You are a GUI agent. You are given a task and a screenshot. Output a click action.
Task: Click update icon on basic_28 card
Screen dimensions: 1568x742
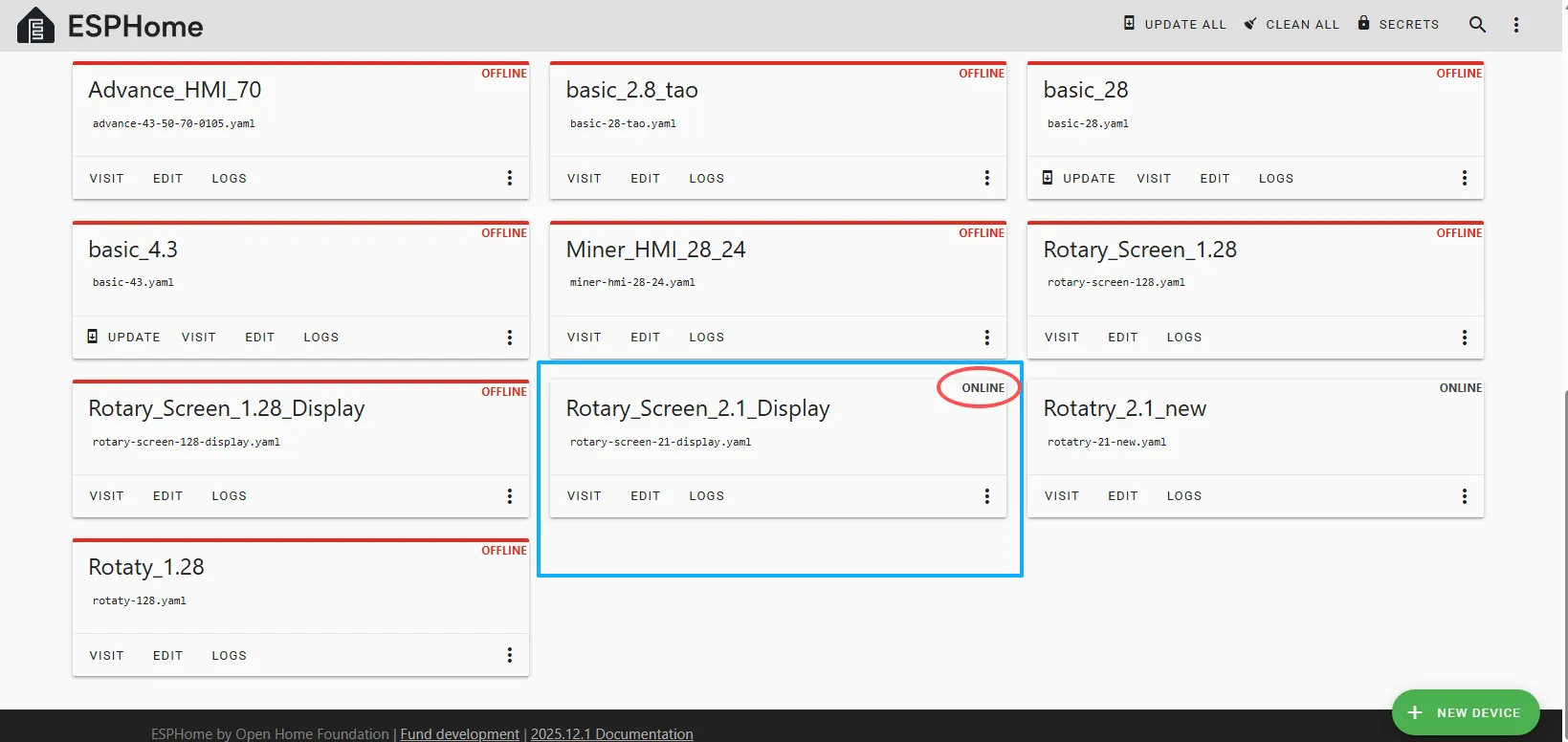pyautogui.click(x=1048, y=178)
